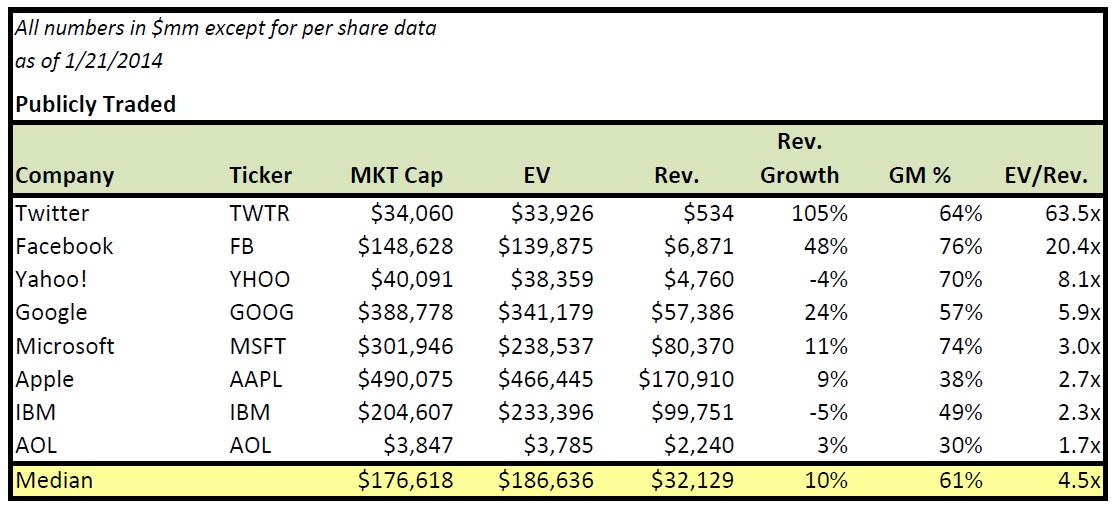Click the Median row label

[x=54, y=480]
